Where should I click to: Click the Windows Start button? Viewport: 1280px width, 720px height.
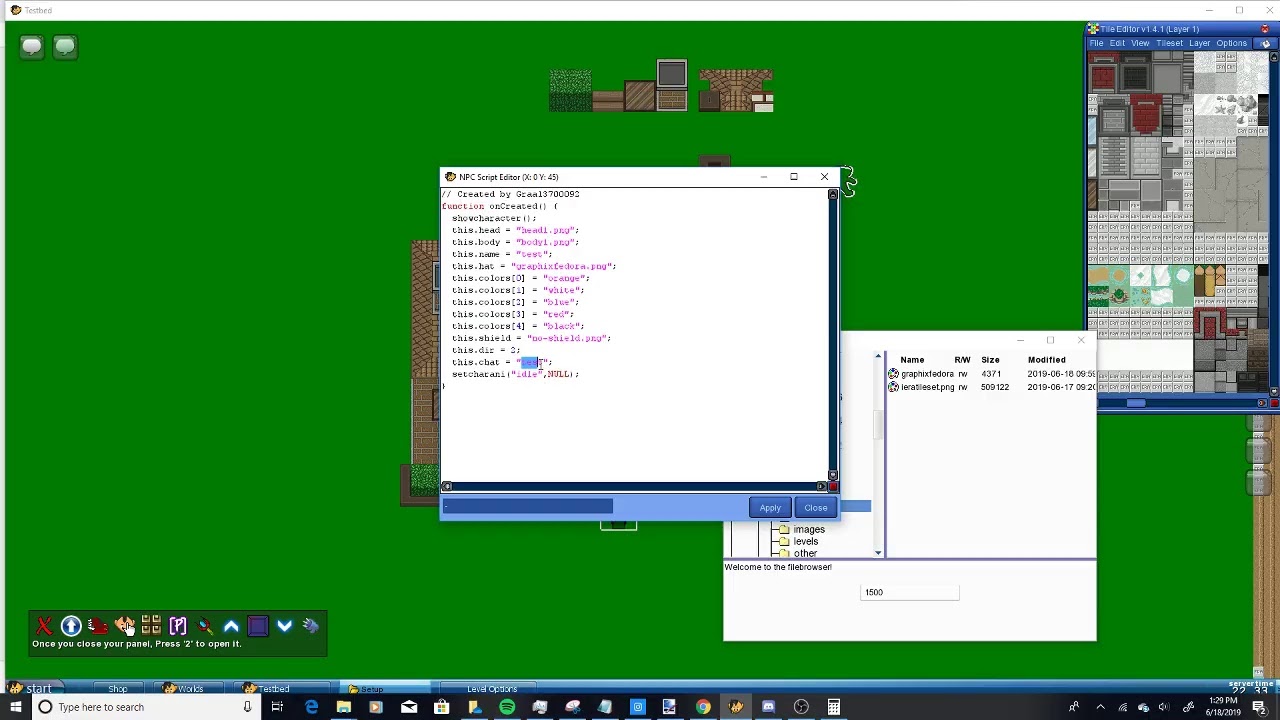[x=16, y=707]
